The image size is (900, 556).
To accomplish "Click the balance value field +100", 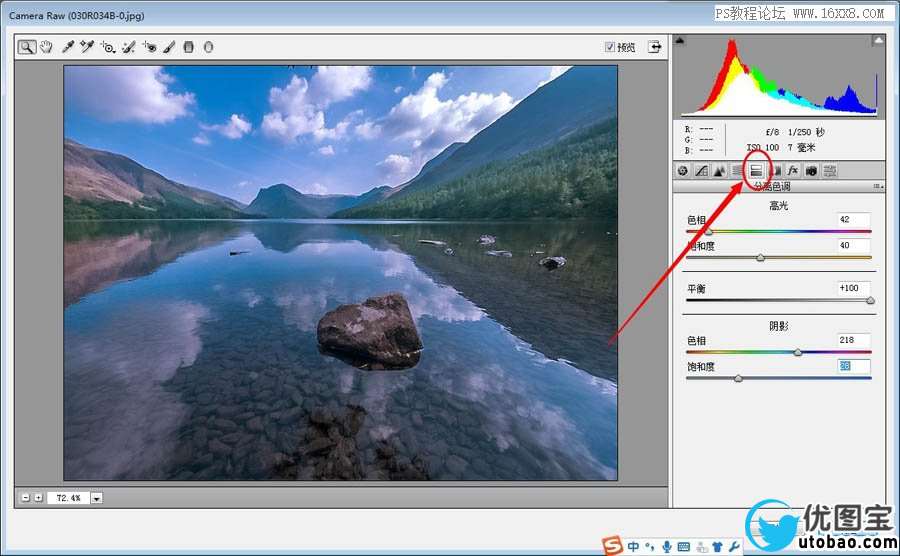I will click(x=853, y=288).
